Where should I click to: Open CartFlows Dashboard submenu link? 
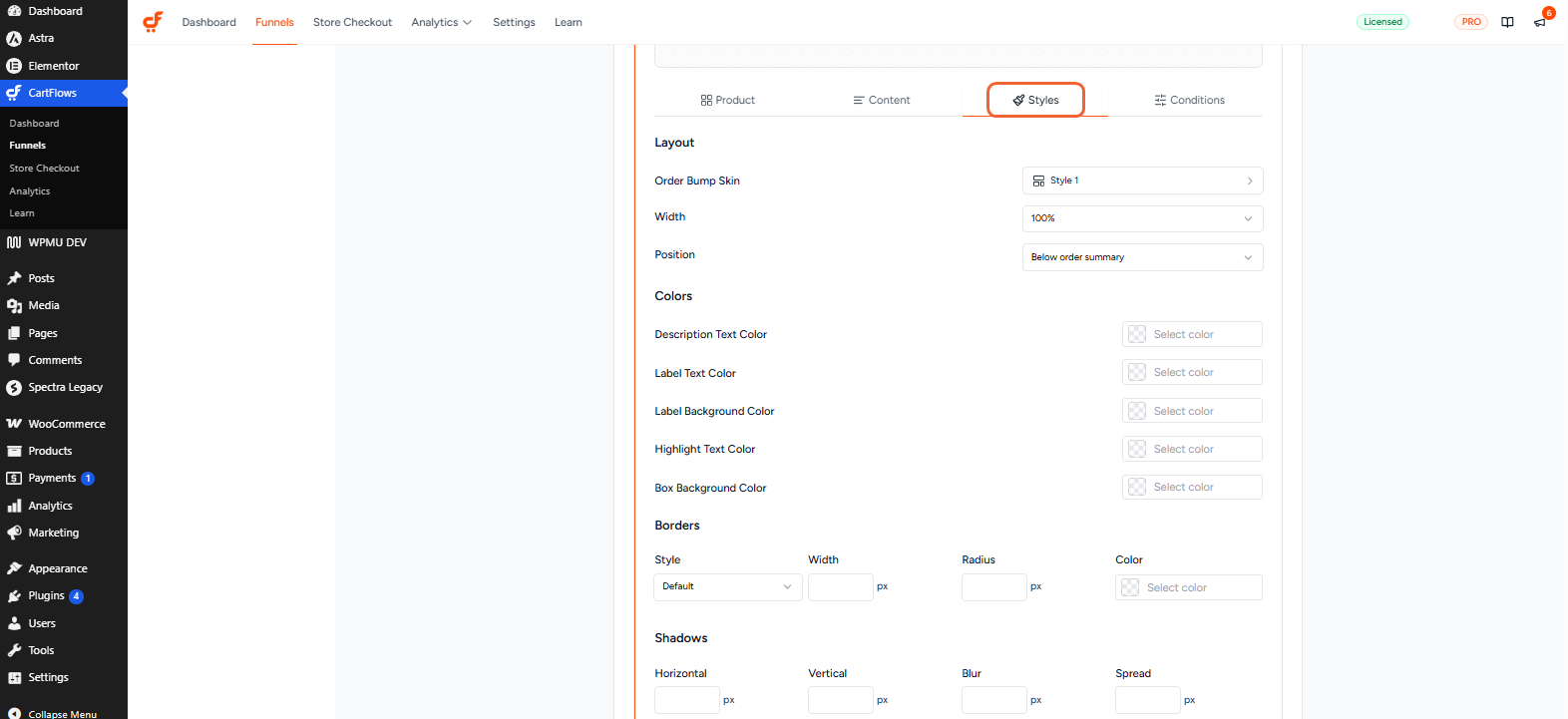pyautogui.click(x=34, y=124)
